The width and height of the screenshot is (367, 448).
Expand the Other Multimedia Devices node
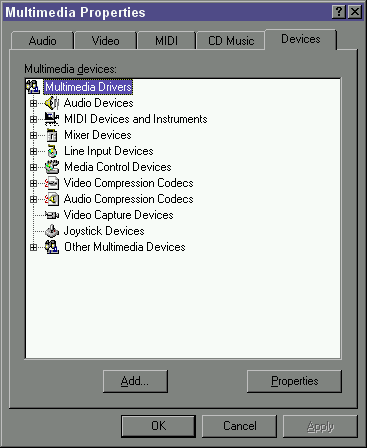pos(33,247)
